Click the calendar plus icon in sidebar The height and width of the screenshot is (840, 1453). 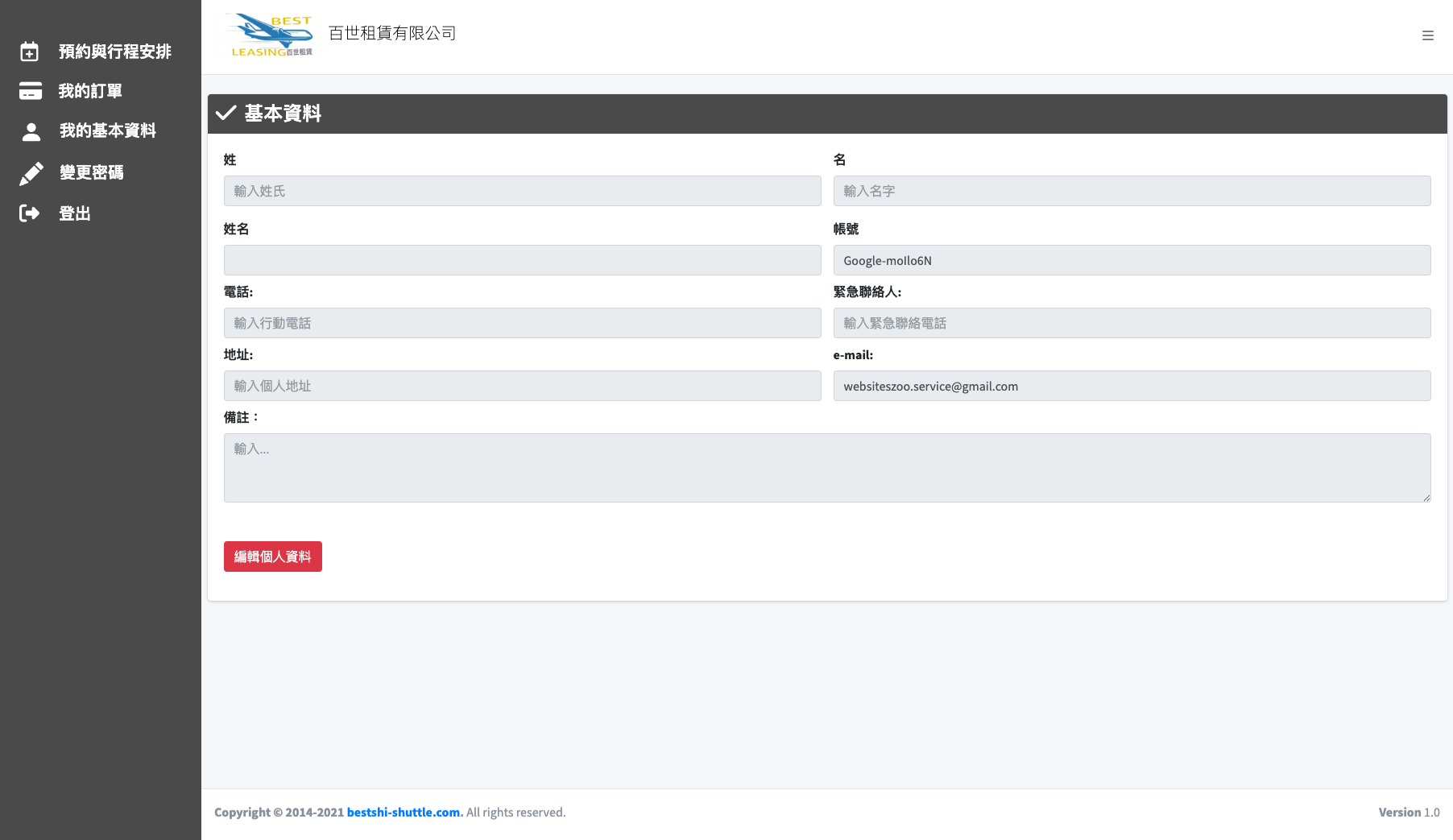pyautogui.click(x=30, y=52)
